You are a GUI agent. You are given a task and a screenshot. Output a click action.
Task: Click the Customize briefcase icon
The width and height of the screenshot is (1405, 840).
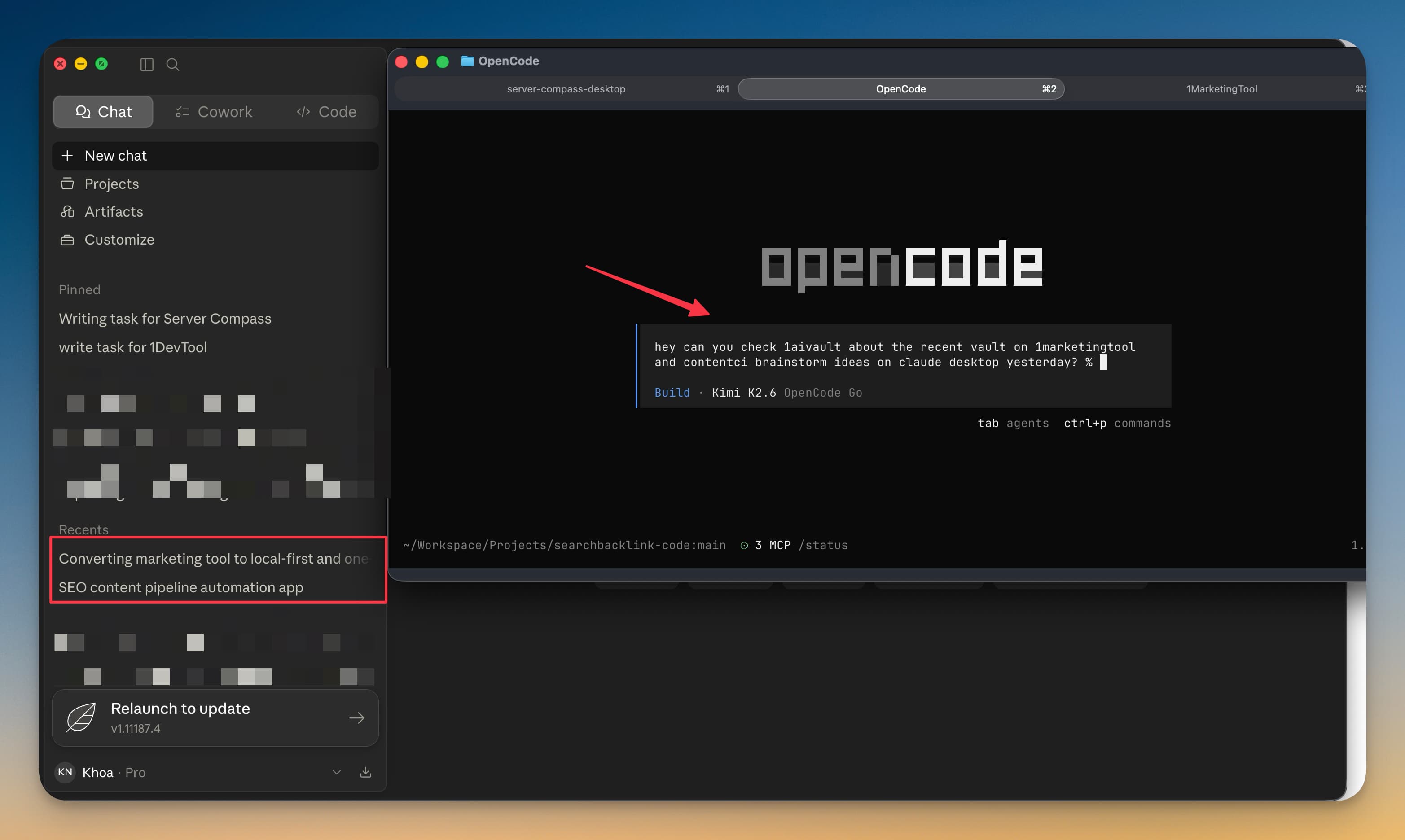pyautogui.click(x=67, y=240)
